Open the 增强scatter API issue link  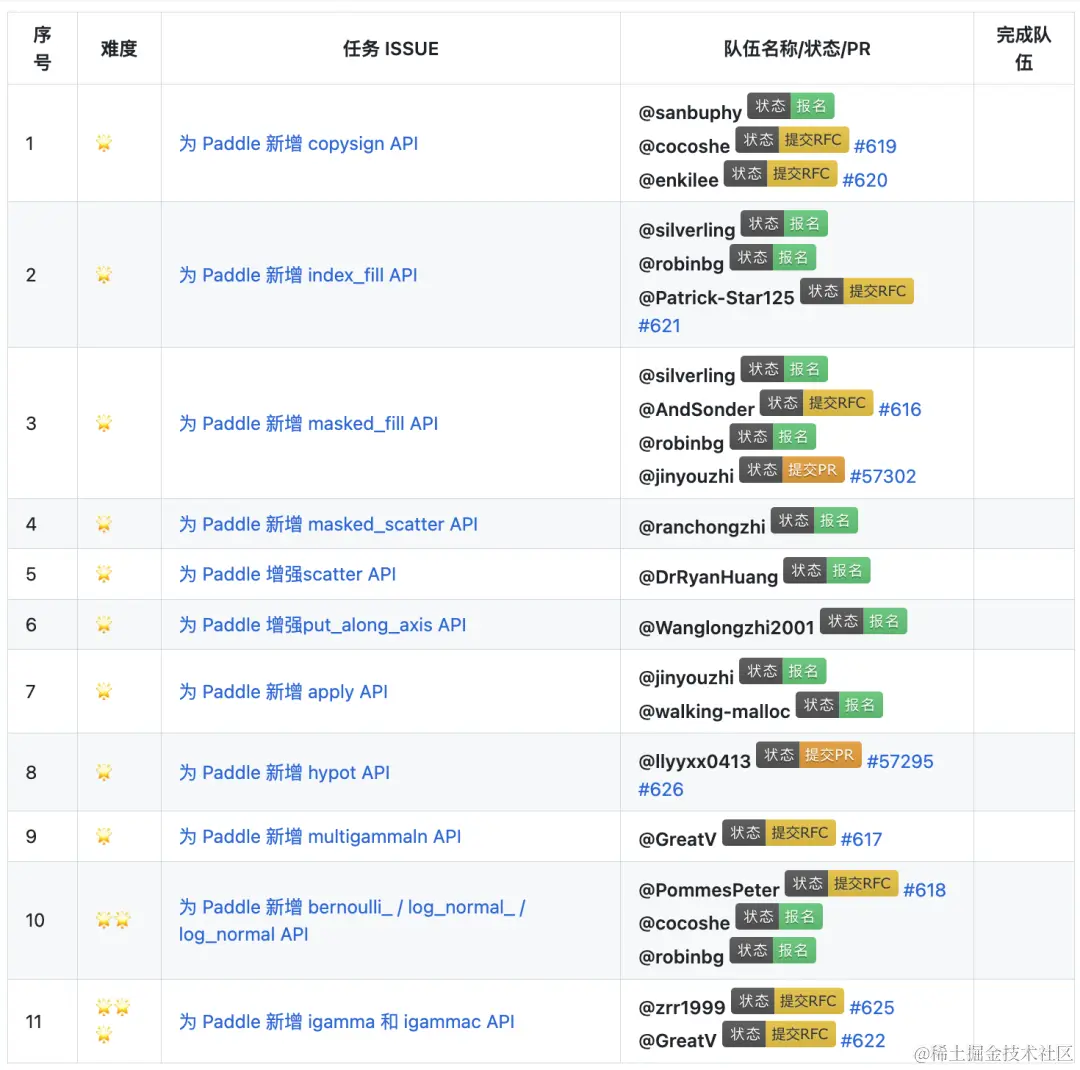(x=287, y=574)
